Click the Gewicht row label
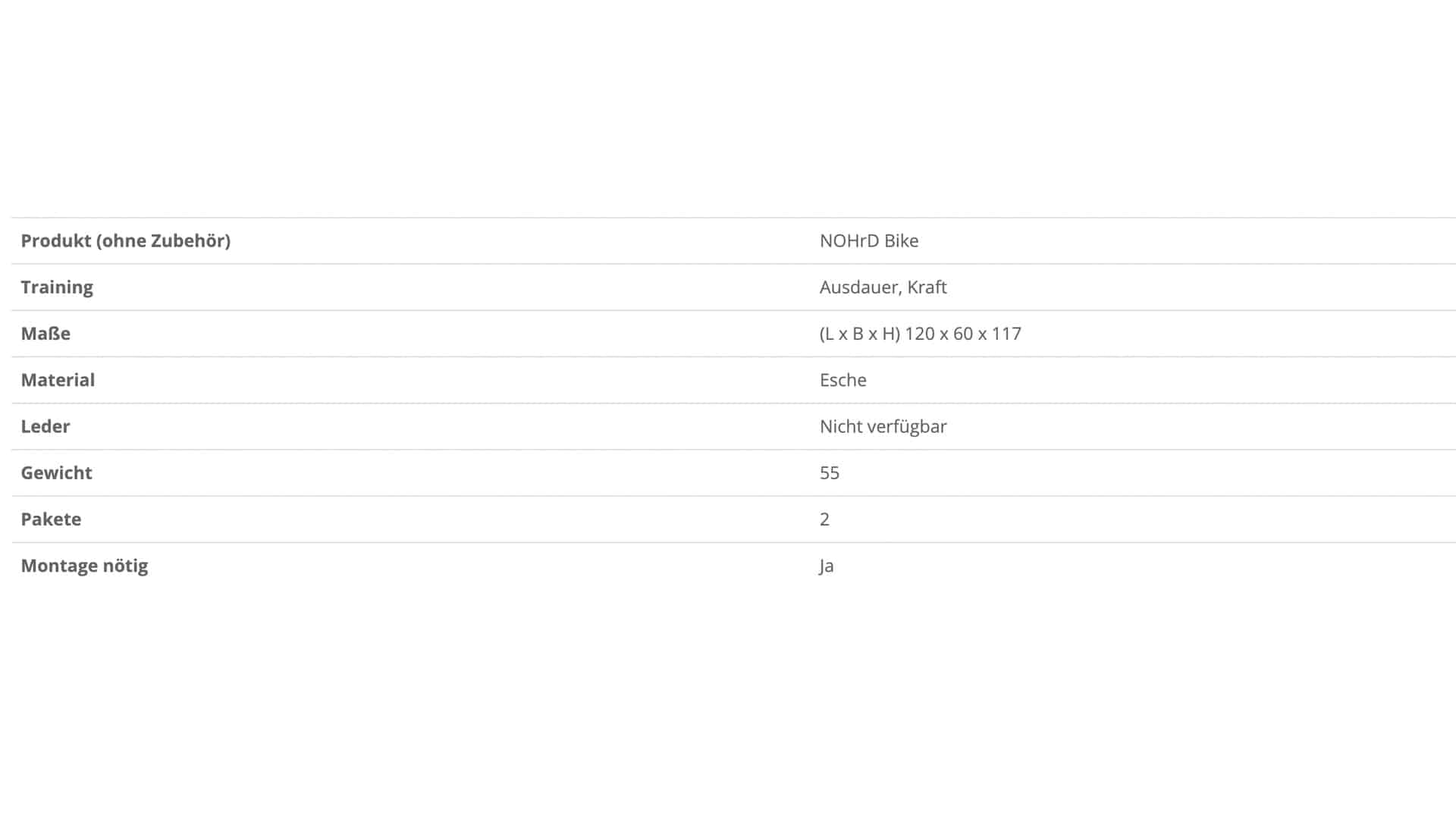Viewport: 1456px width, 819px height. tap(56, 472)
